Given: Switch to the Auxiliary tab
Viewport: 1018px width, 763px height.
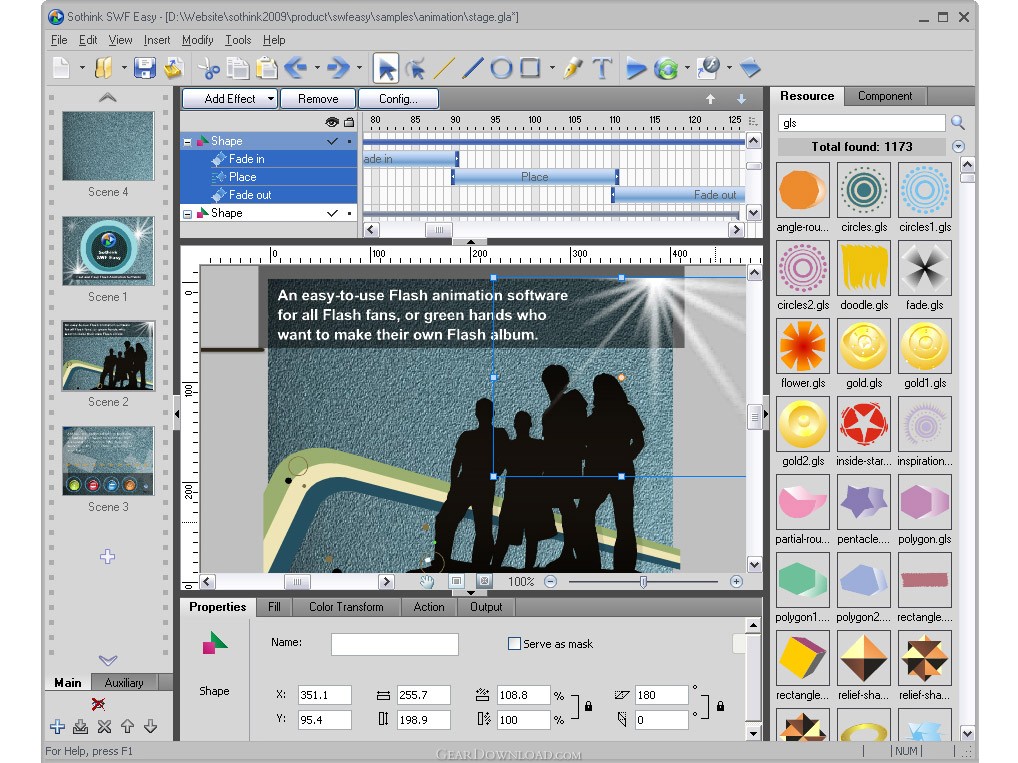Looking at the screenshot, I should 123,682.
